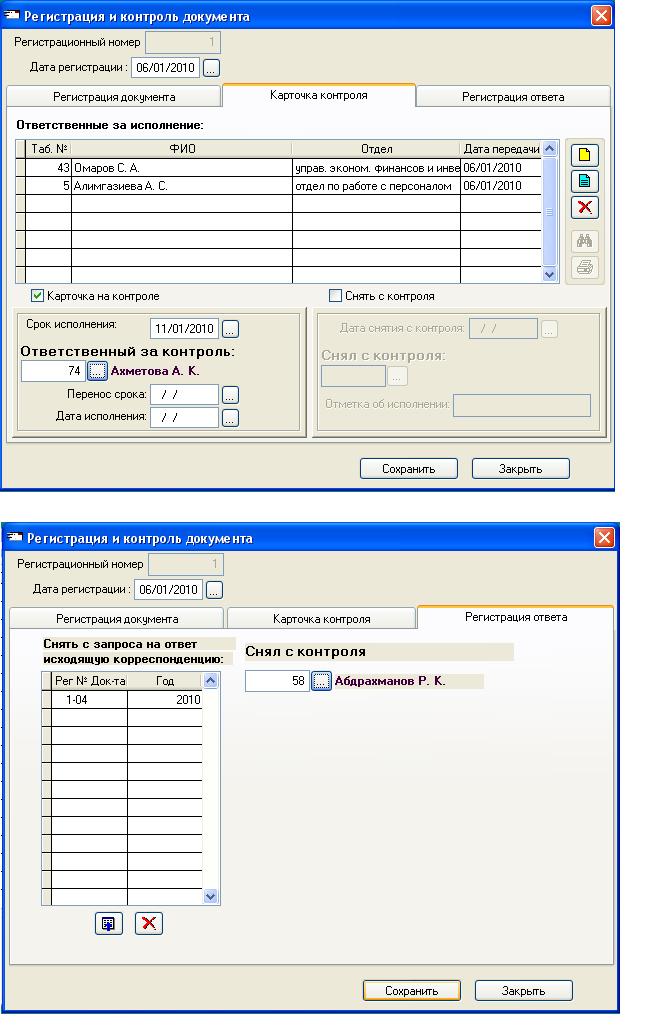Click the Отдел column header

pyautogui.click(x=376, y=149)
